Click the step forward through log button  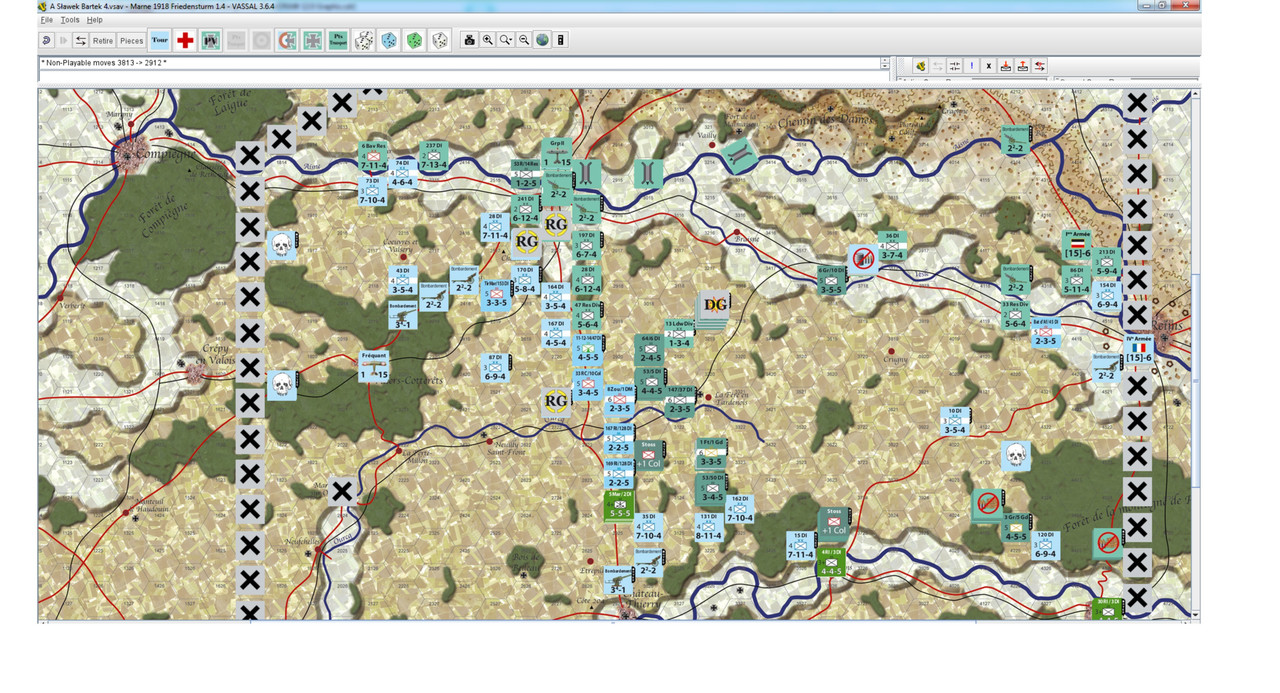coord(64,40)
